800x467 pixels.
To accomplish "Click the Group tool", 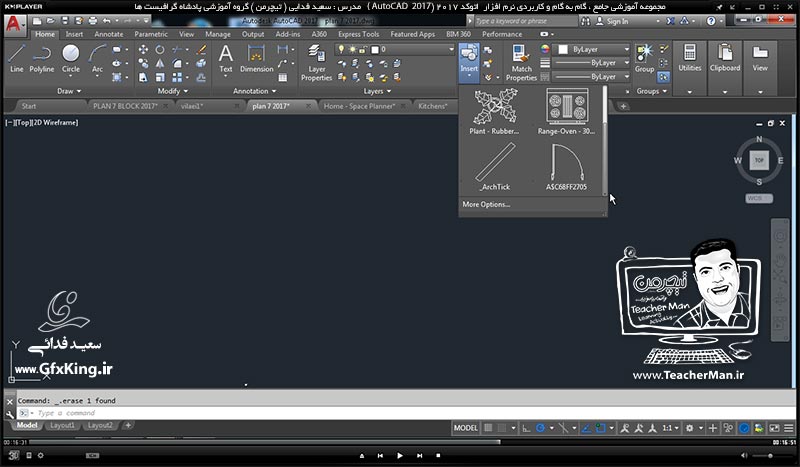I will [x=644, y=59].
